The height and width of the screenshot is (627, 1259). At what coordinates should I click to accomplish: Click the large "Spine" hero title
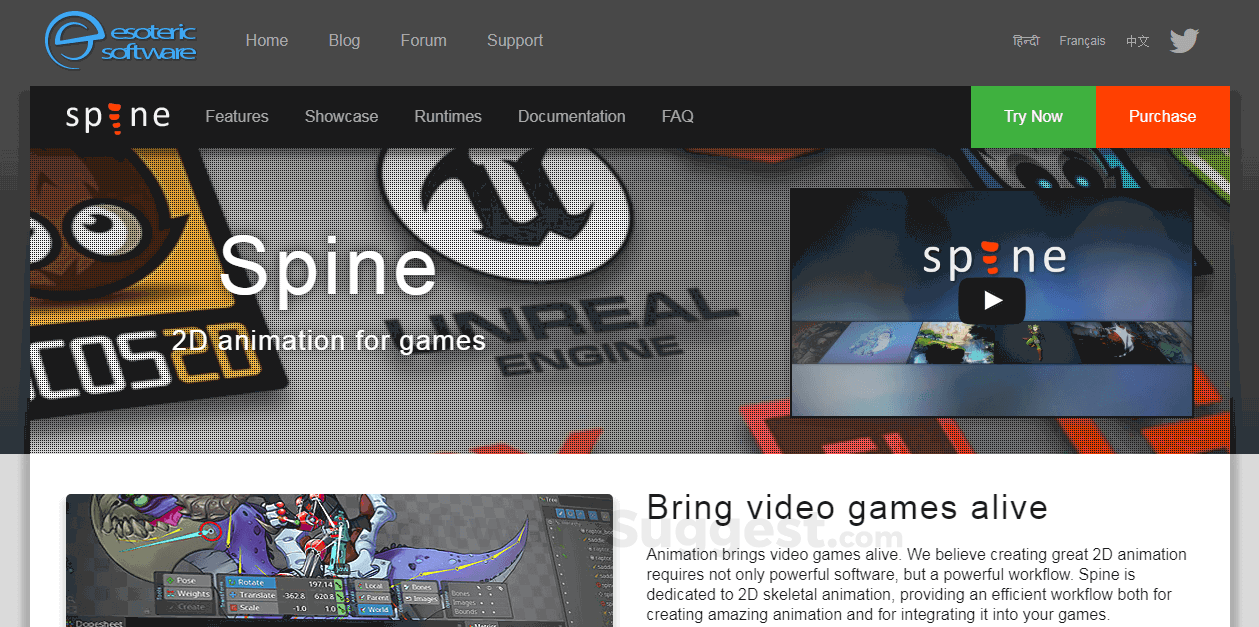(x=328, y=266)
